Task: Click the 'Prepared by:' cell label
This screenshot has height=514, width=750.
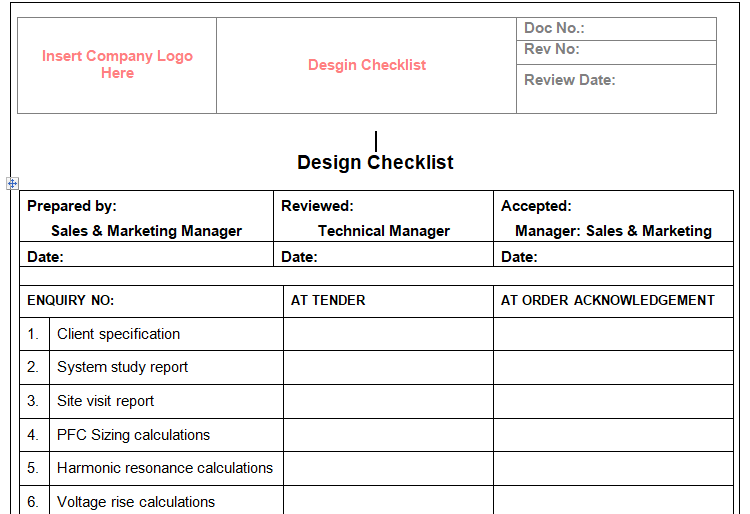Action: tap(72, 206)
